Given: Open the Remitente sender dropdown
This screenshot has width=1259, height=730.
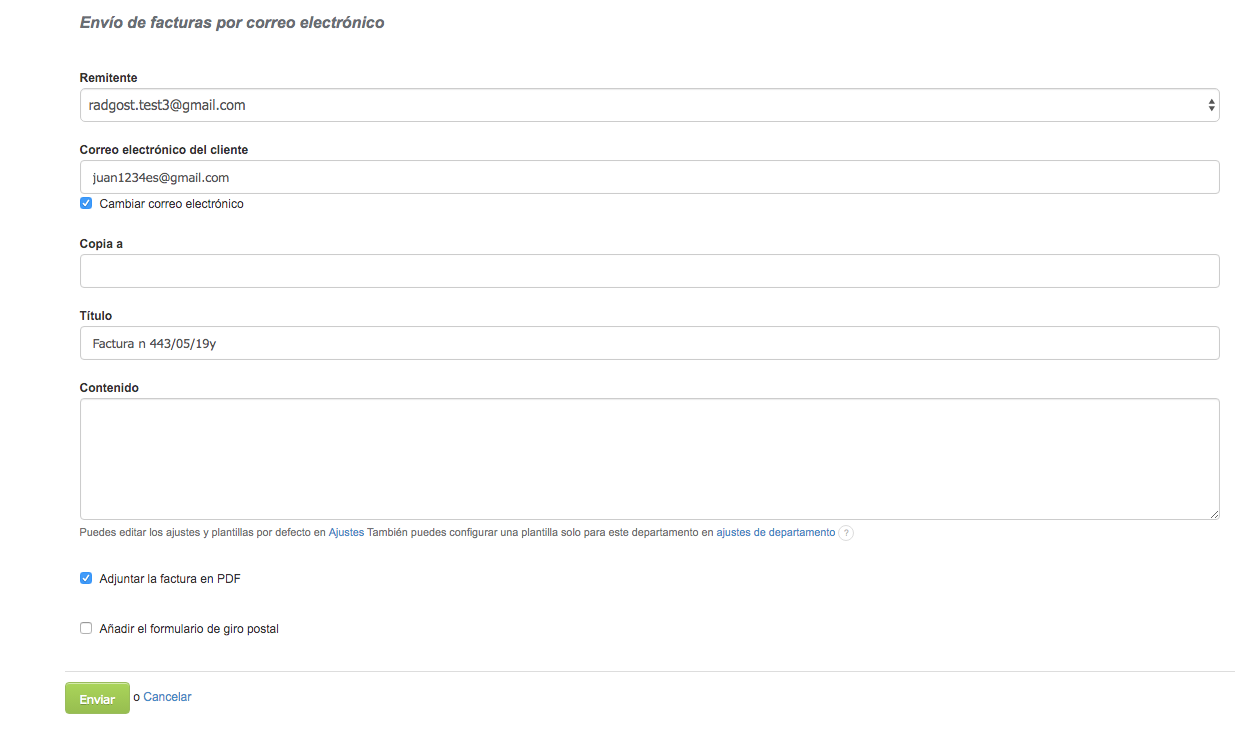Looking at the screenshot, I should point(649,105).
